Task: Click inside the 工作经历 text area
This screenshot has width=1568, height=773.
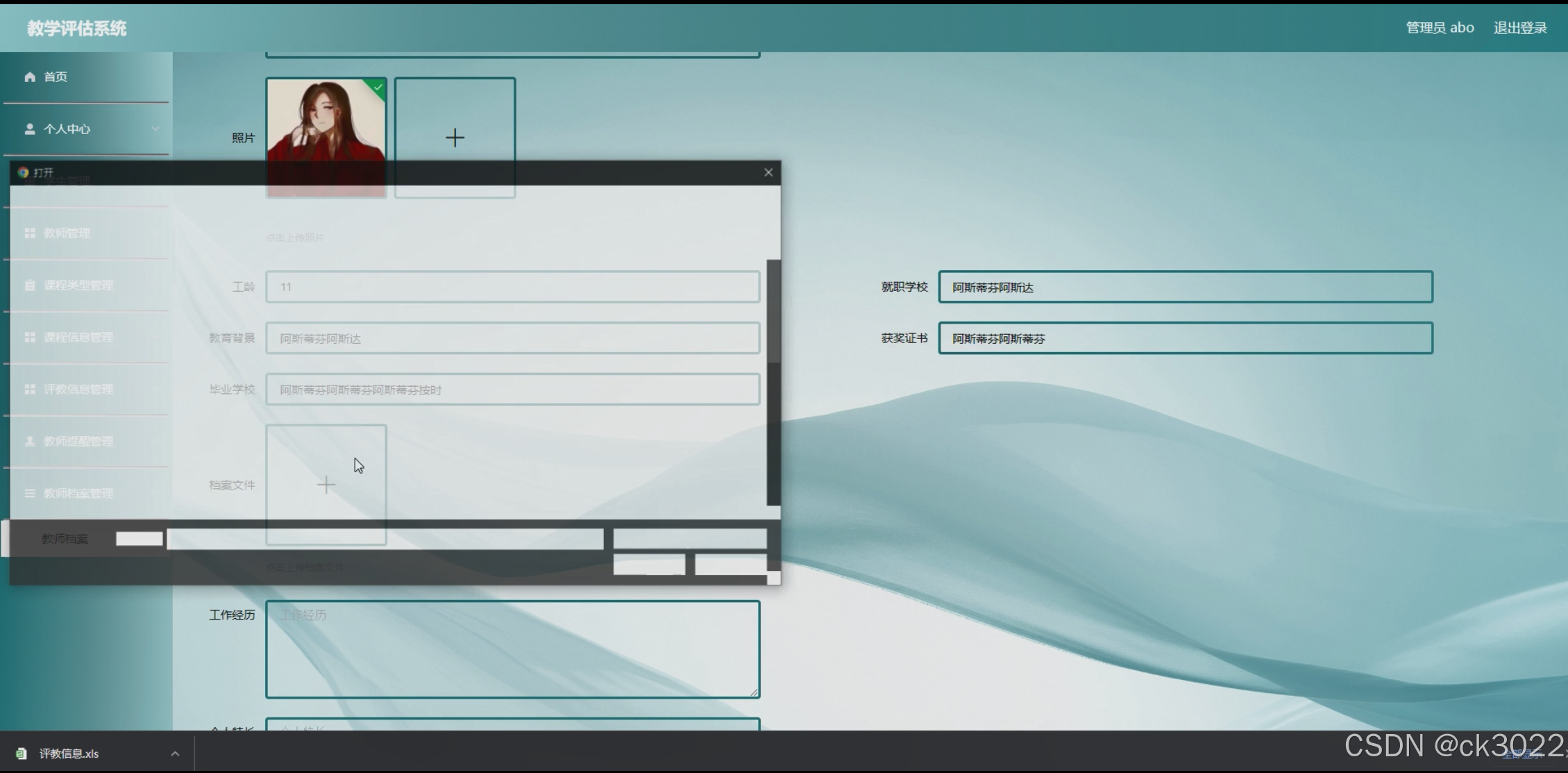Action: pos(512,649)
